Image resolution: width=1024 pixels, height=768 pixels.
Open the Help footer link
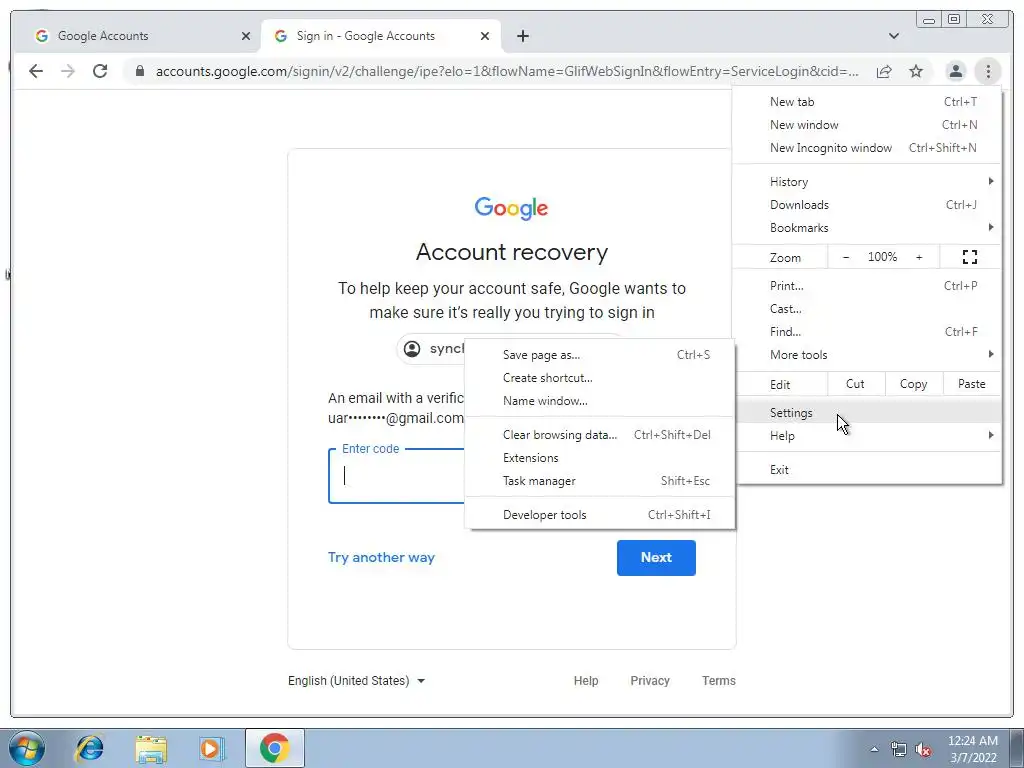click(x=586, y=680)
